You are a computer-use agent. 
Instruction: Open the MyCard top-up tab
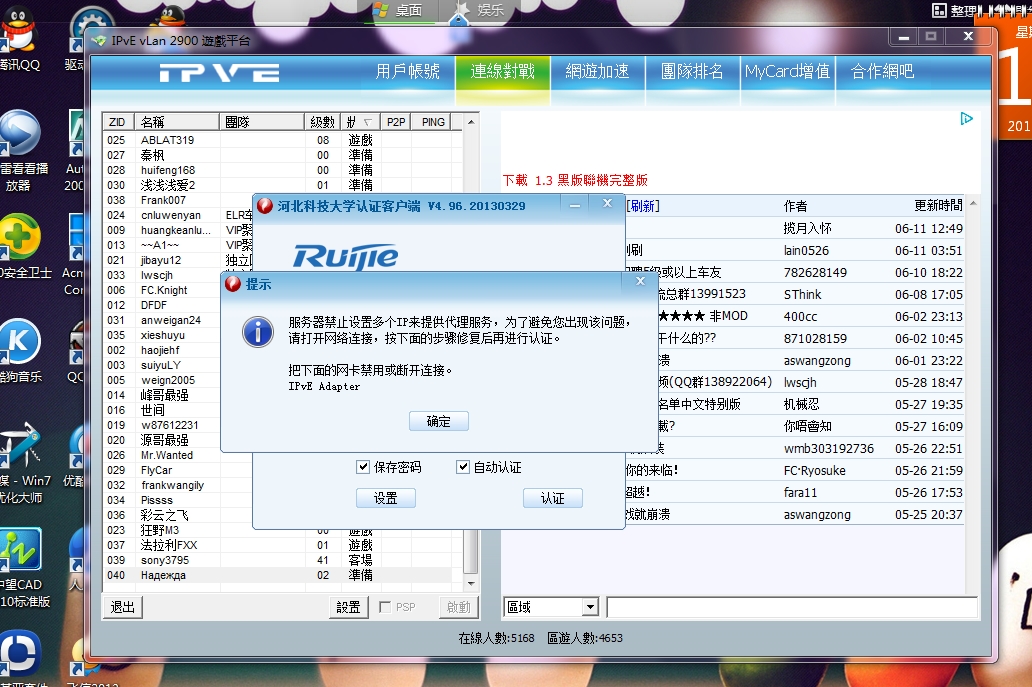pyautogui.click(x=787, y=71)
